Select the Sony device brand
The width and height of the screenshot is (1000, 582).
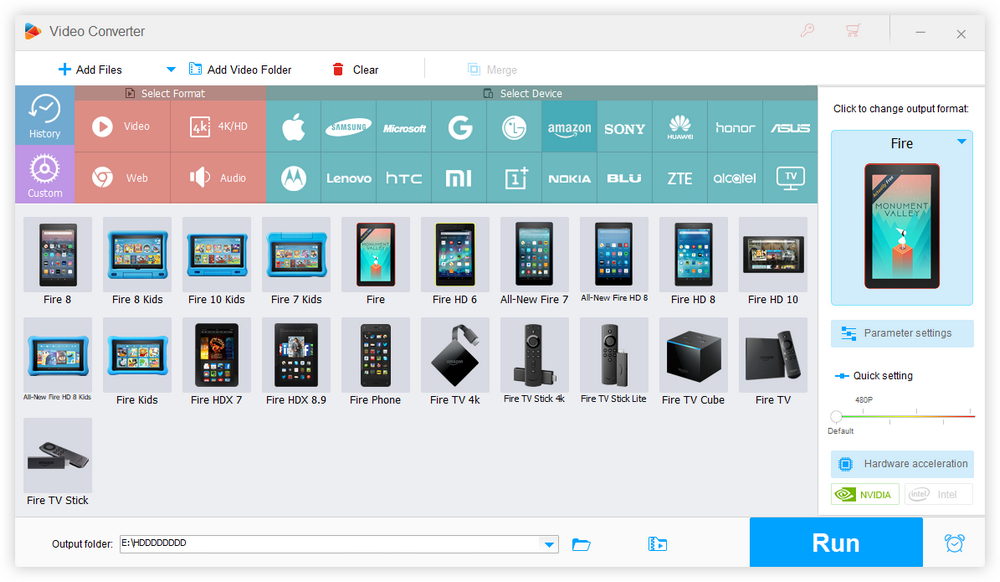coord(624,127)
